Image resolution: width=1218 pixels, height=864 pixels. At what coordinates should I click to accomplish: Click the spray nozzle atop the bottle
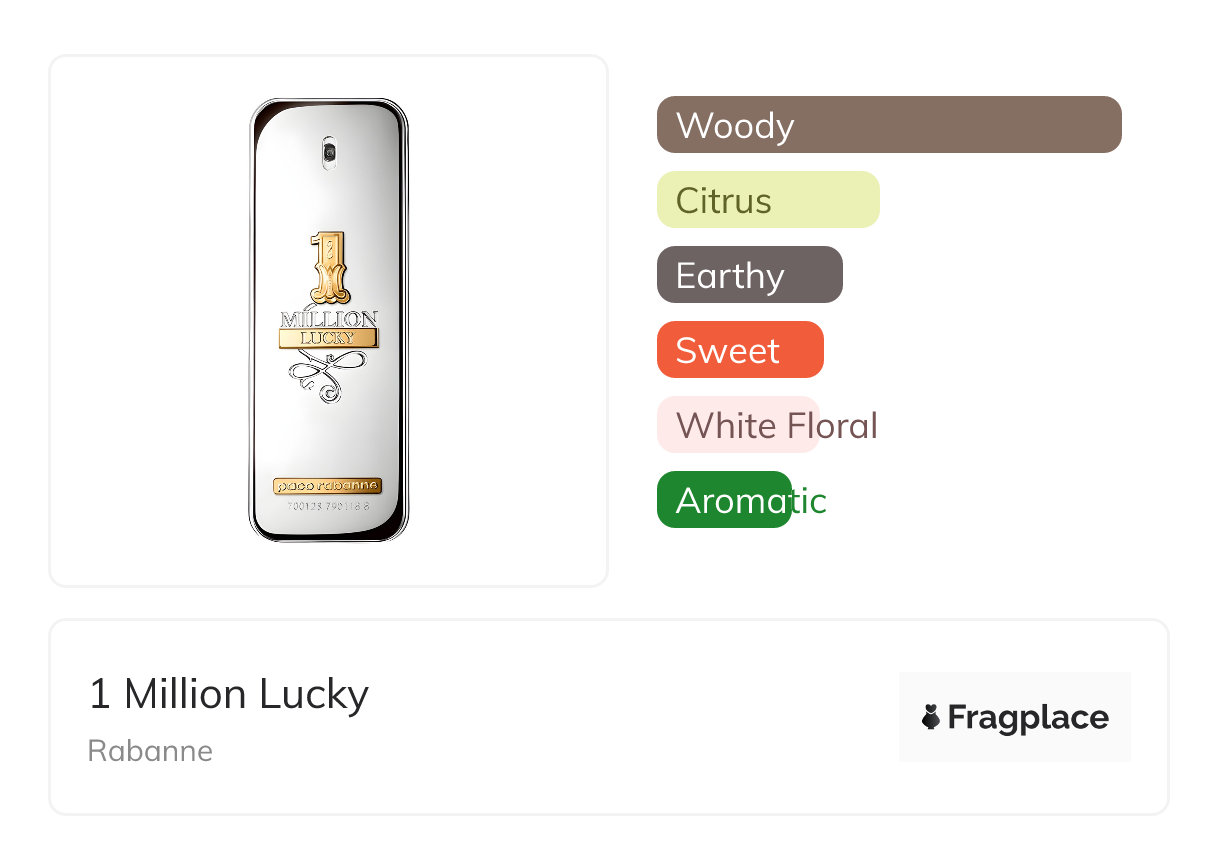[x=329, y=153]
